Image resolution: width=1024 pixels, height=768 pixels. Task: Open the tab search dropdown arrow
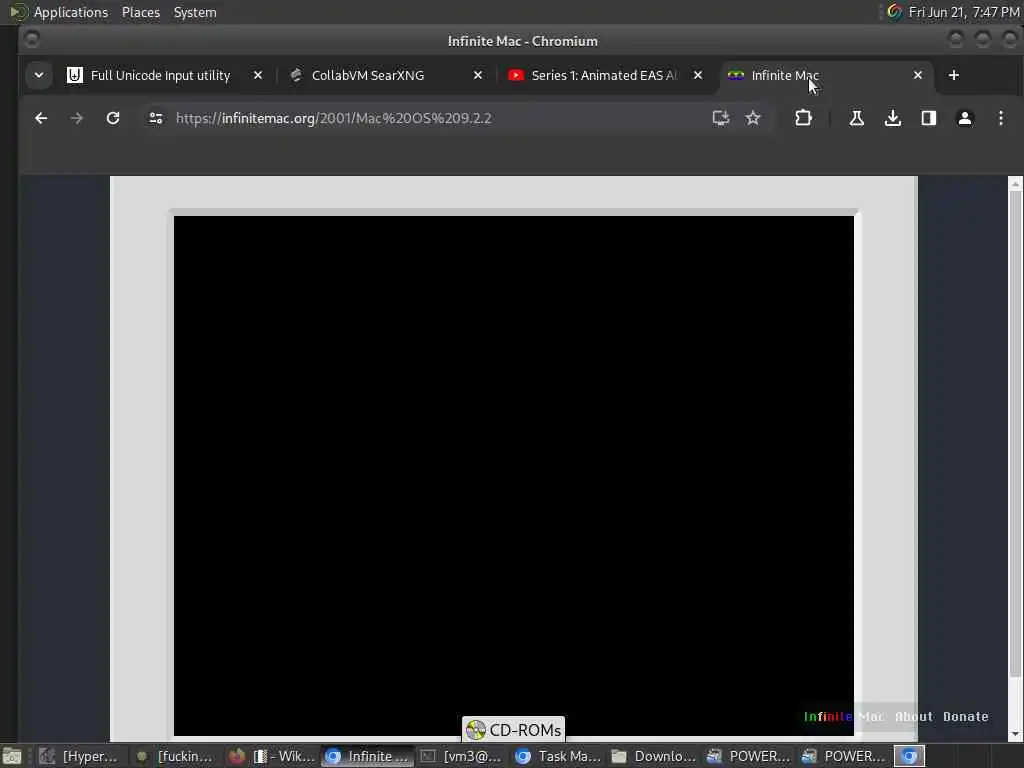(x=39, y=75)
